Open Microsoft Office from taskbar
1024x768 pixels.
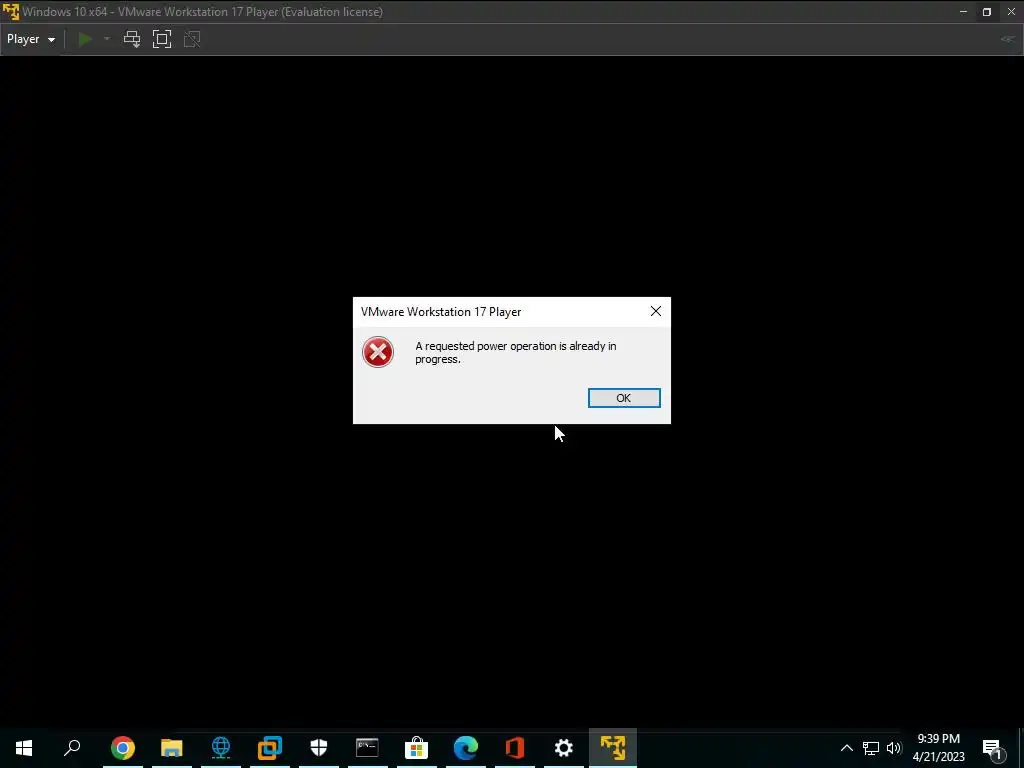click(x=515, y=748)
